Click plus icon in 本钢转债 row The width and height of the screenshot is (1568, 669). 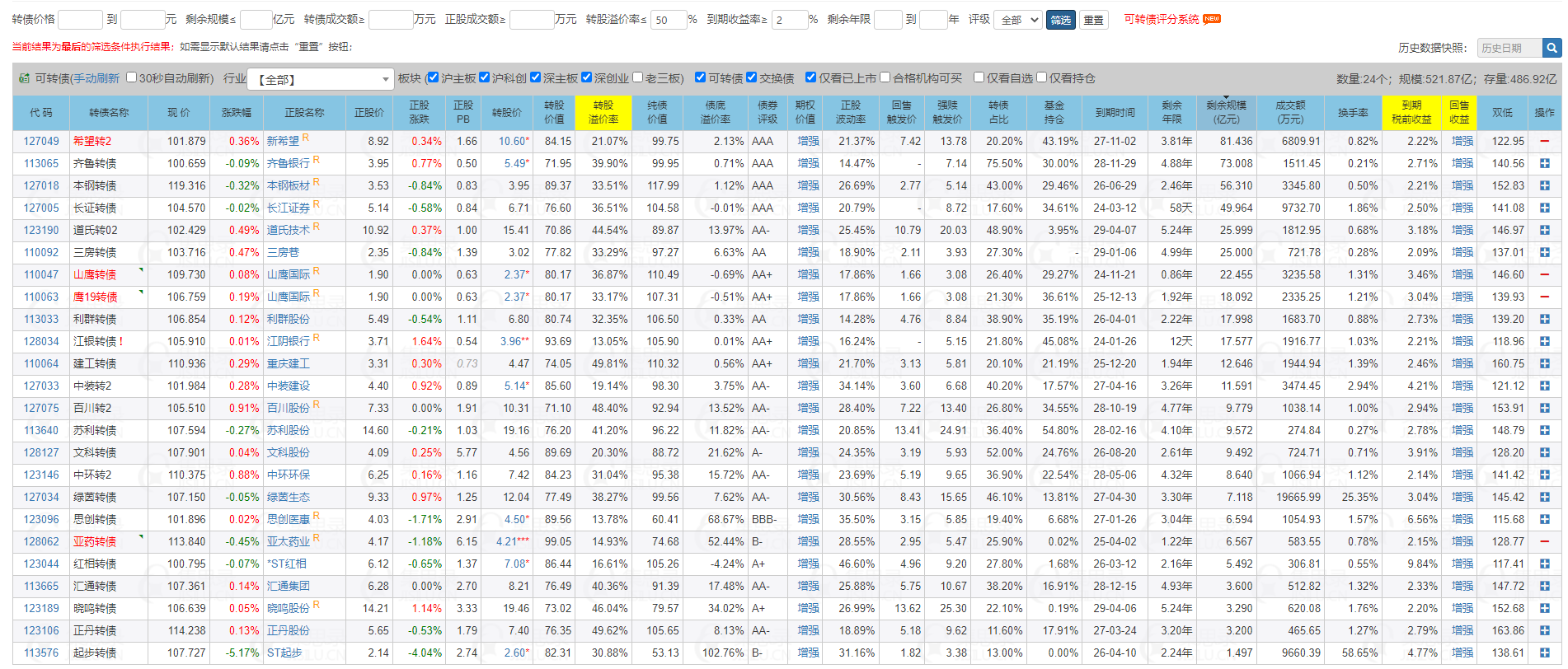1544,186
